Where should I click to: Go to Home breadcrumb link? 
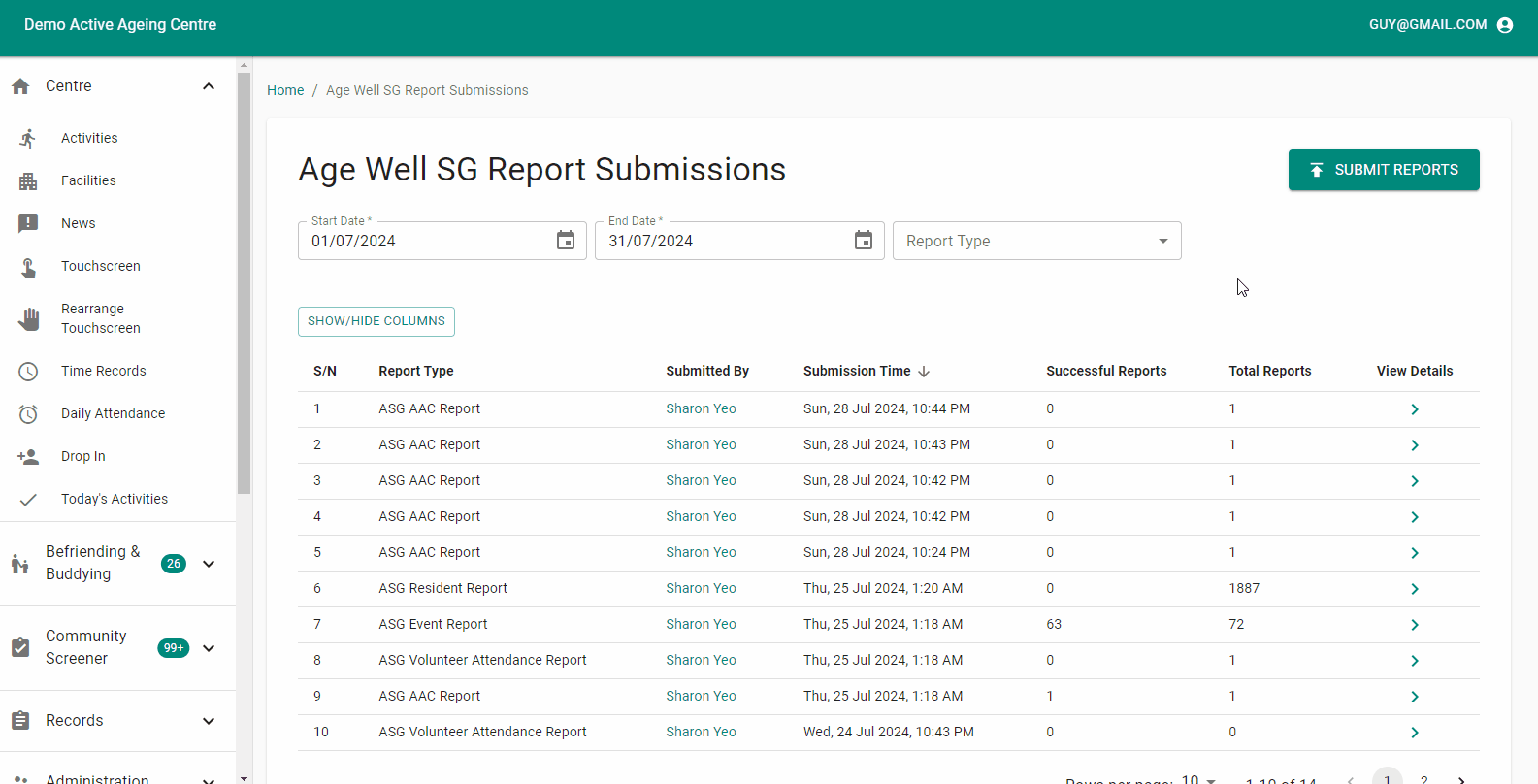pyautogui.click(x=285, y=90)
